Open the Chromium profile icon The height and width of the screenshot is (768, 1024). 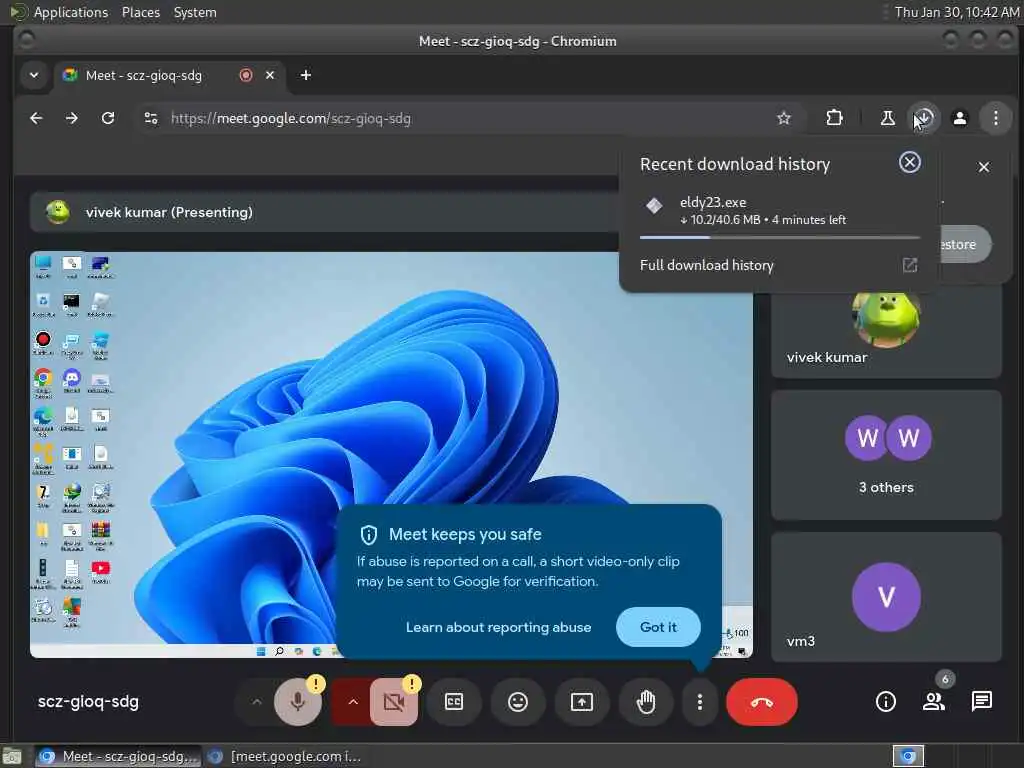[x=959, y=118]
